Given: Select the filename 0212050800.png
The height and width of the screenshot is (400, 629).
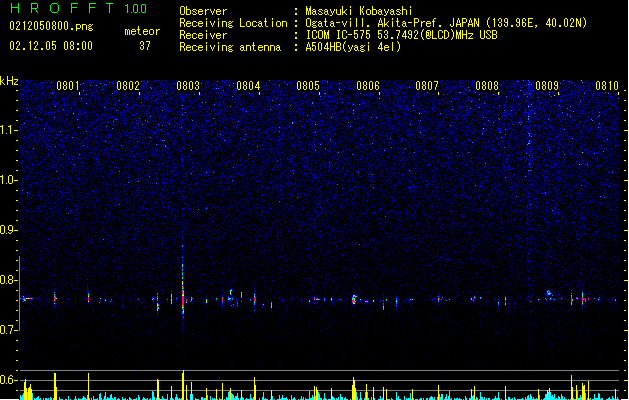Looking at the screenshot, I should [51, 27].
